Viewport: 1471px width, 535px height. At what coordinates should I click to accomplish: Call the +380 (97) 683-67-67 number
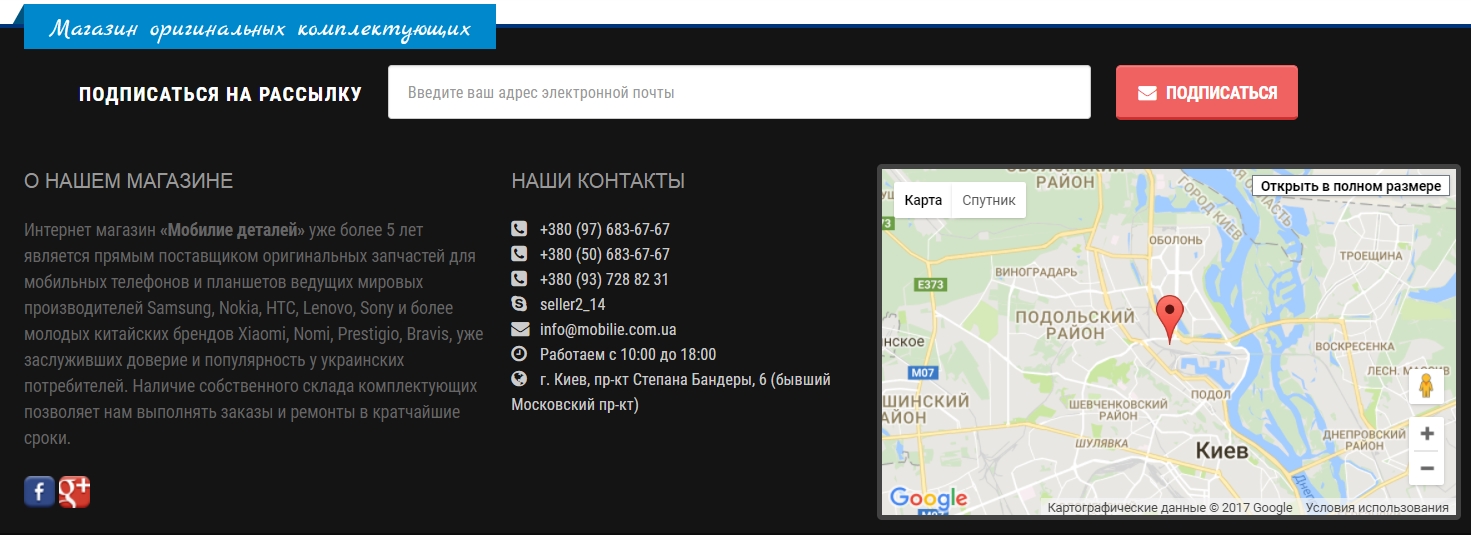click(x=604, y=229)
